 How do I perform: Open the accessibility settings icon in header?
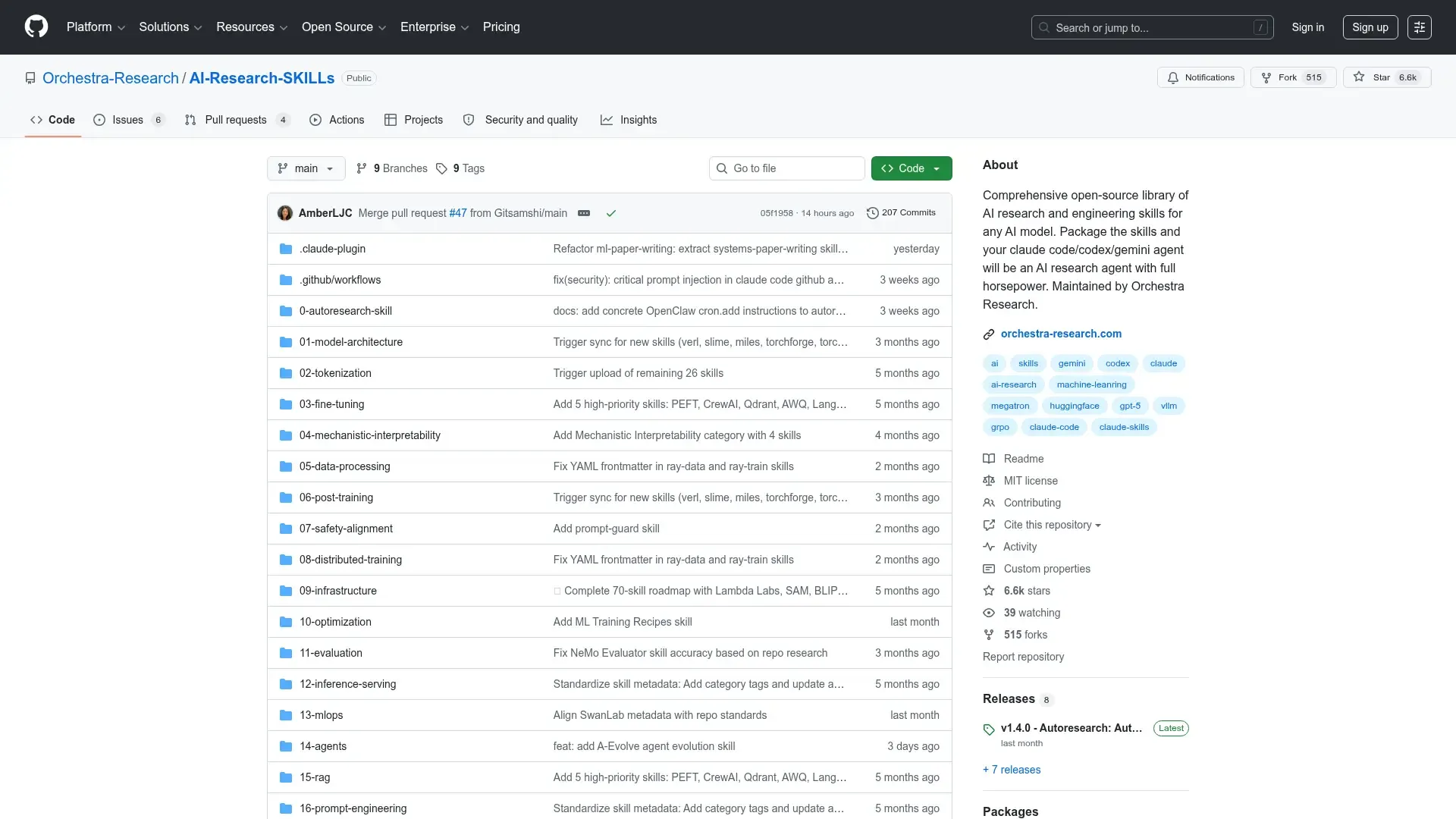[1419, 27]
